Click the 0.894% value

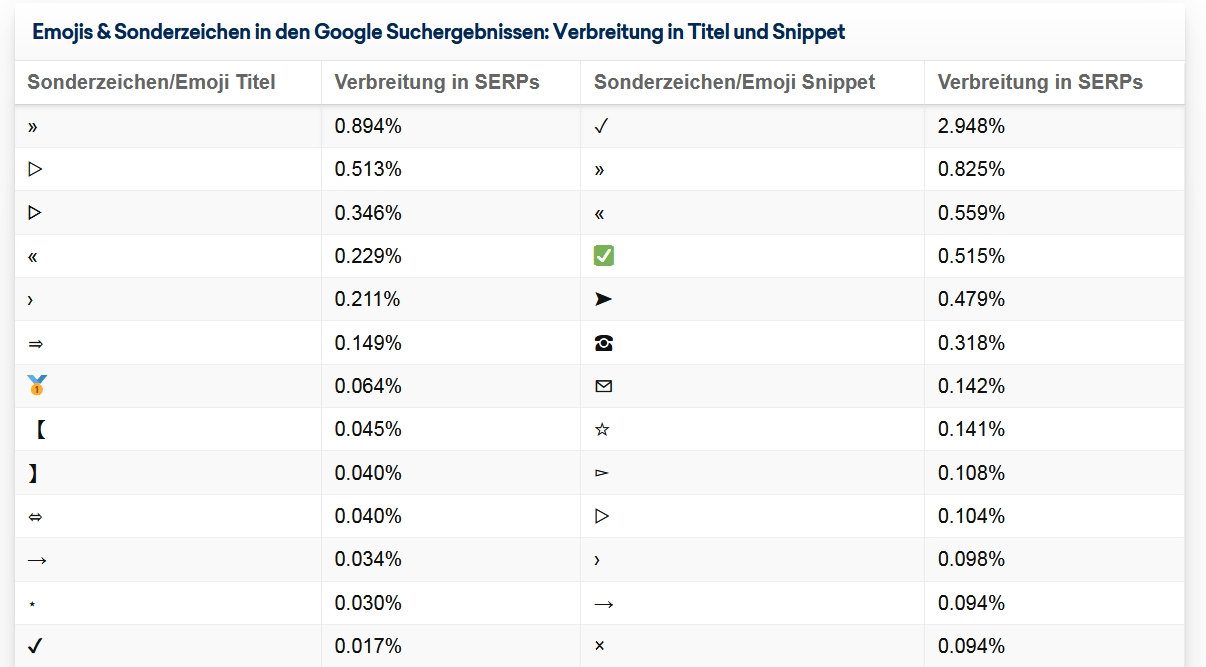click(x=368, y=126)
